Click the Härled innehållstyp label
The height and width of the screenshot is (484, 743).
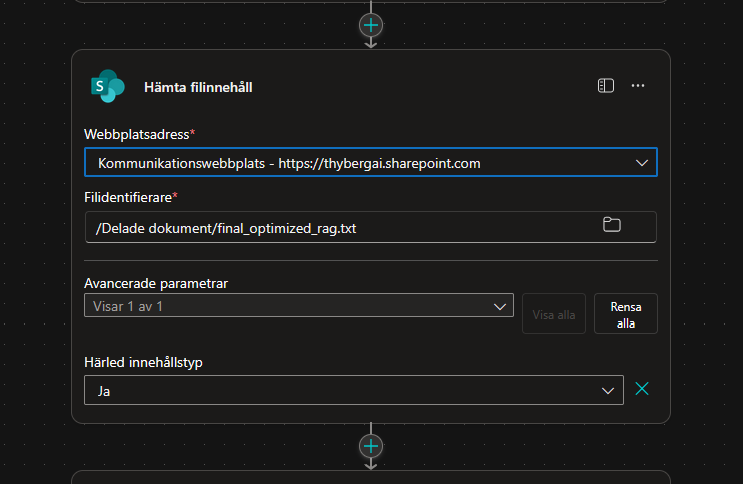pyautogui.click(x=143, y=362)
